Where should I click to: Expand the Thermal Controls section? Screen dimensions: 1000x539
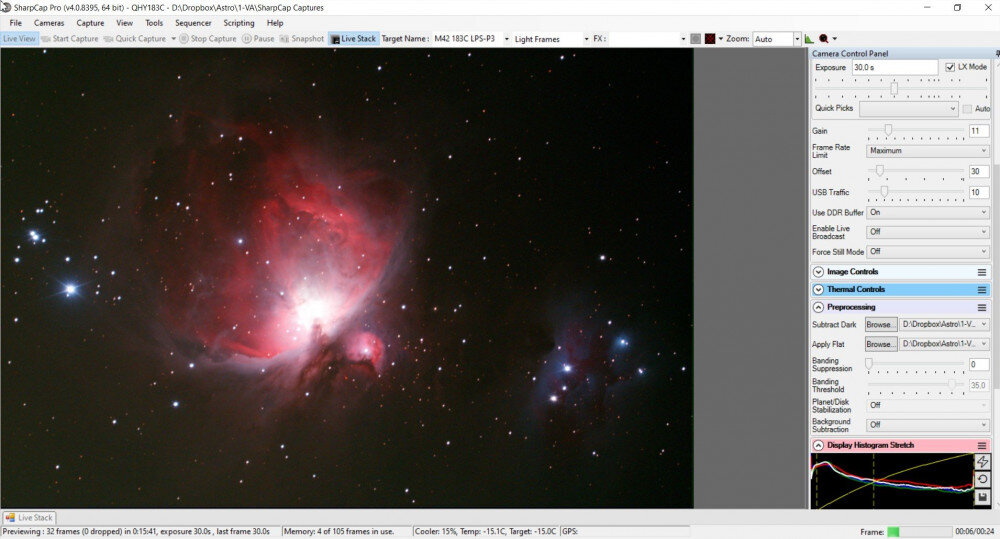[x=818, y=290]
